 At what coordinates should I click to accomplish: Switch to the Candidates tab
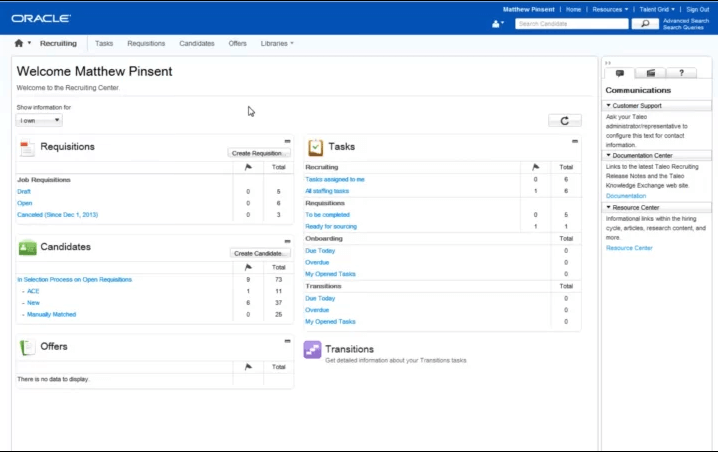click(x=196, y=44)
